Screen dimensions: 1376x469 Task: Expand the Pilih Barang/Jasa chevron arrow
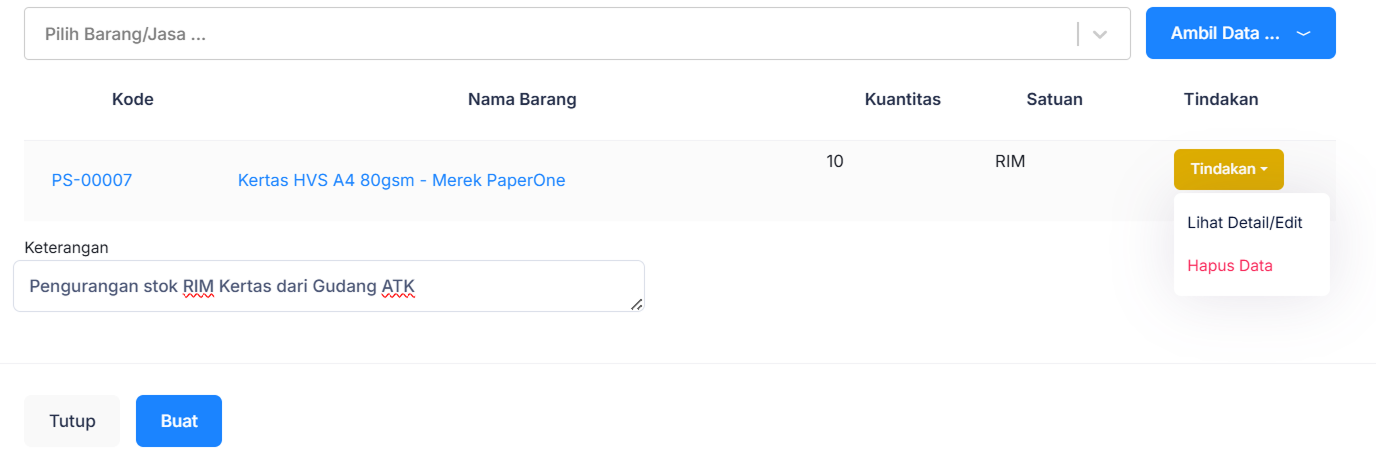tap(1100, 34)
